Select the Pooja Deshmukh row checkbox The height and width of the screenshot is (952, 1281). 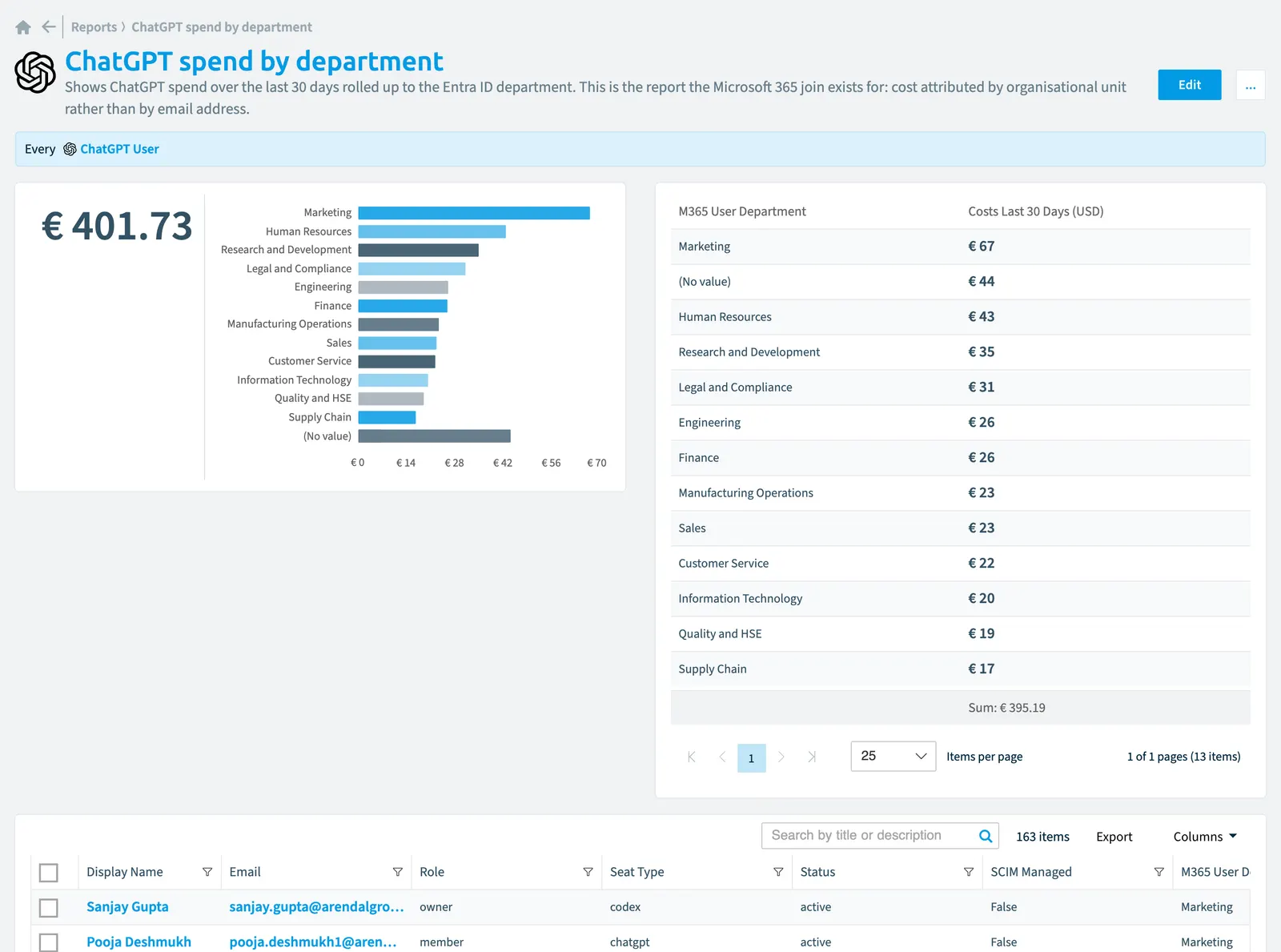tap(49, 942)
